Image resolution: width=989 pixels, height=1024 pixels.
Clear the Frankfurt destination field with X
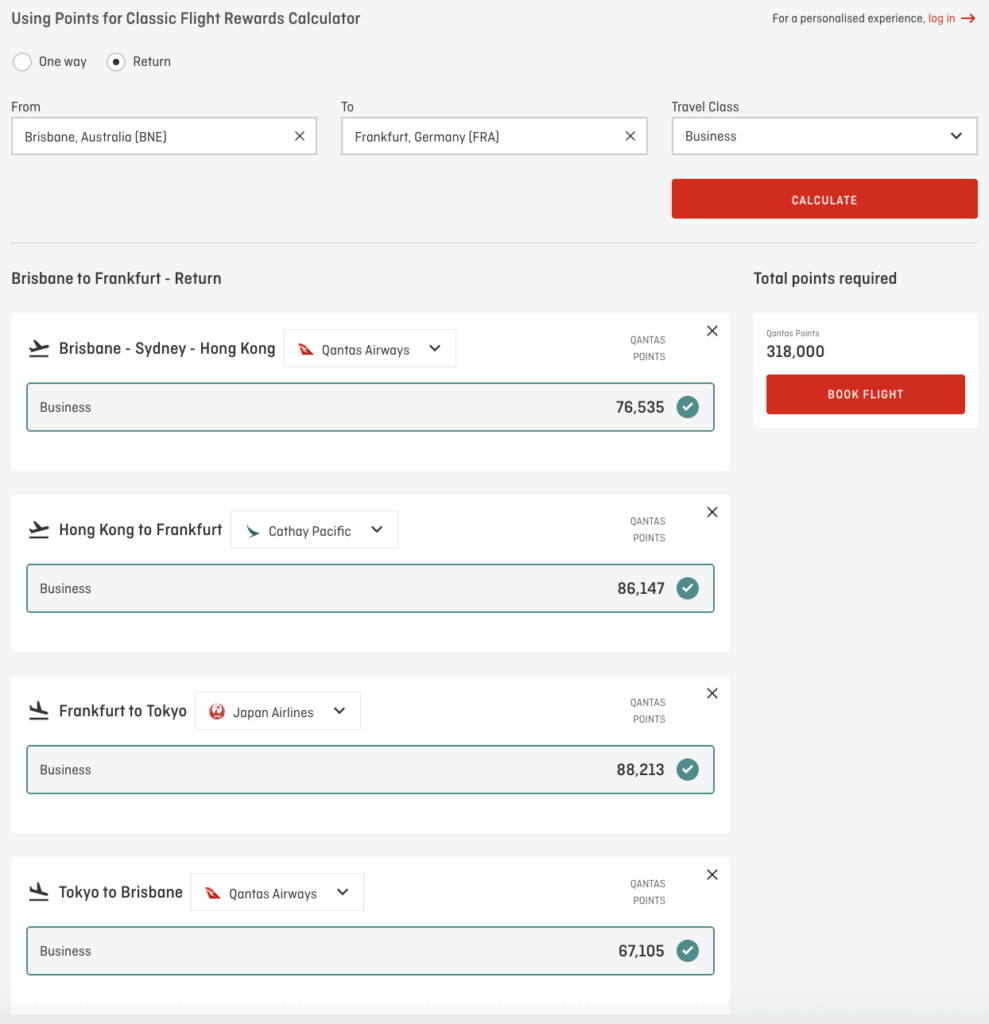pyautogui.click(x=630, y=136)
